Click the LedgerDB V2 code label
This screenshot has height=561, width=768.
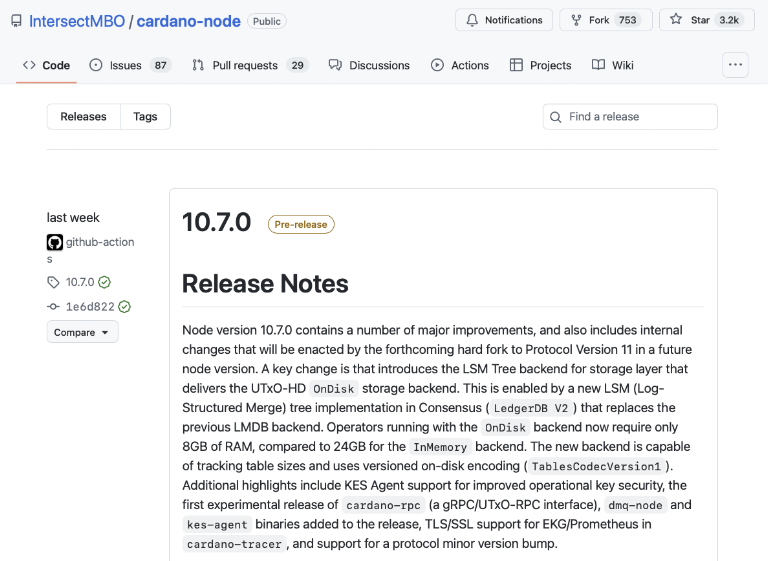pos(531,408)
